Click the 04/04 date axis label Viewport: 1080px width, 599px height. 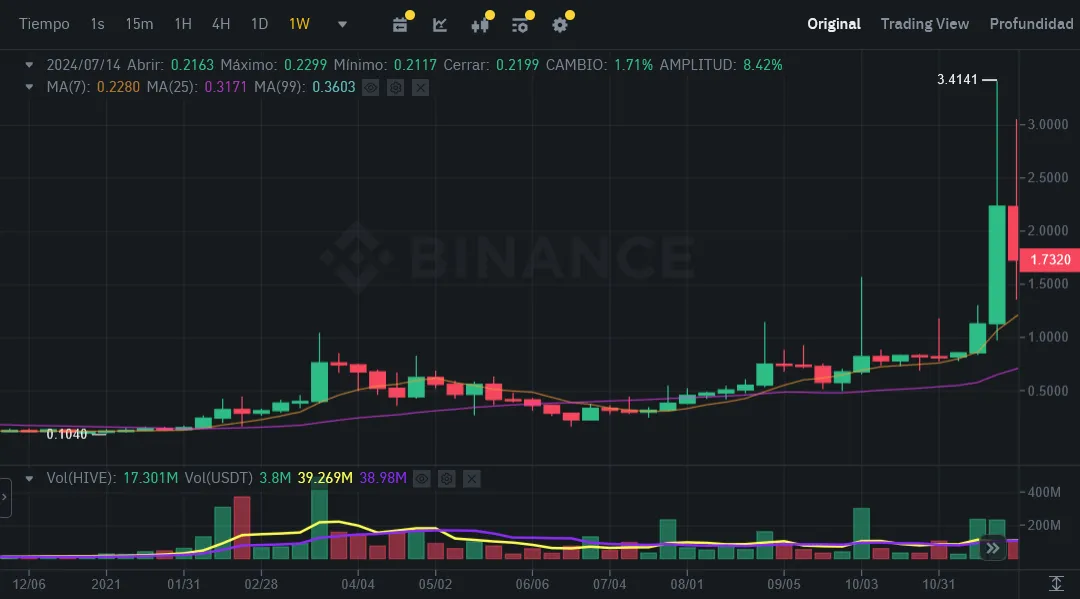357,584
